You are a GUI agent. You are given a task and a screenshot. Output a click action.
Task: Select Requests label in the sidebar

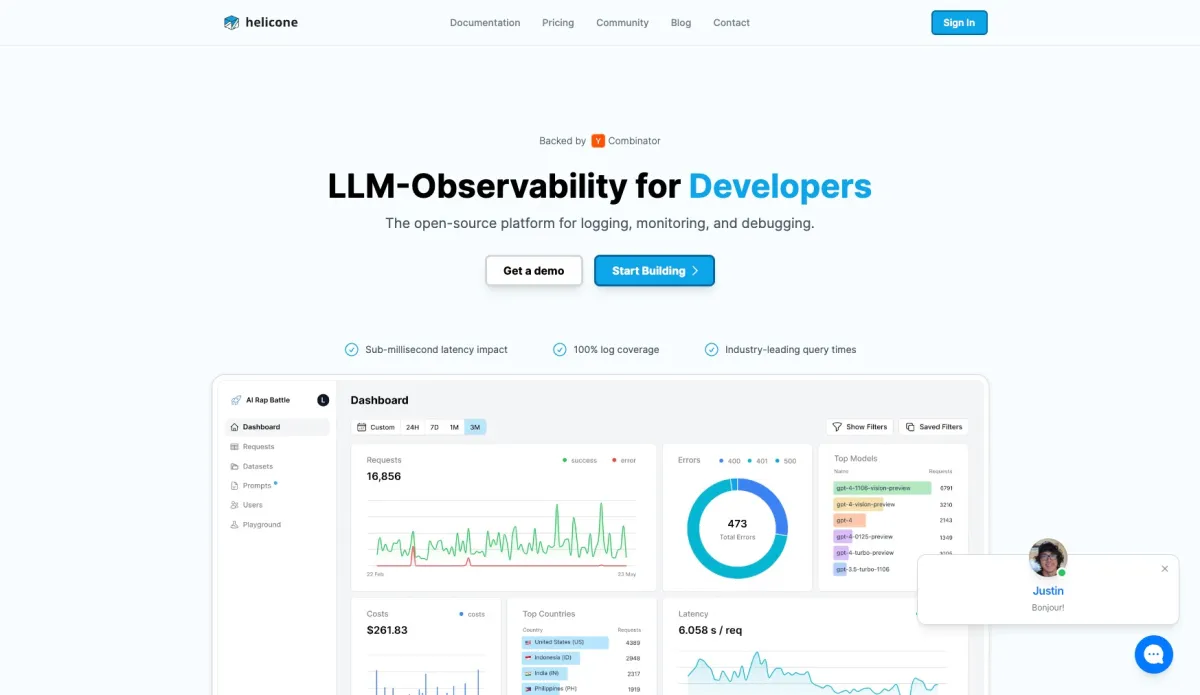(x=258, y=447)
